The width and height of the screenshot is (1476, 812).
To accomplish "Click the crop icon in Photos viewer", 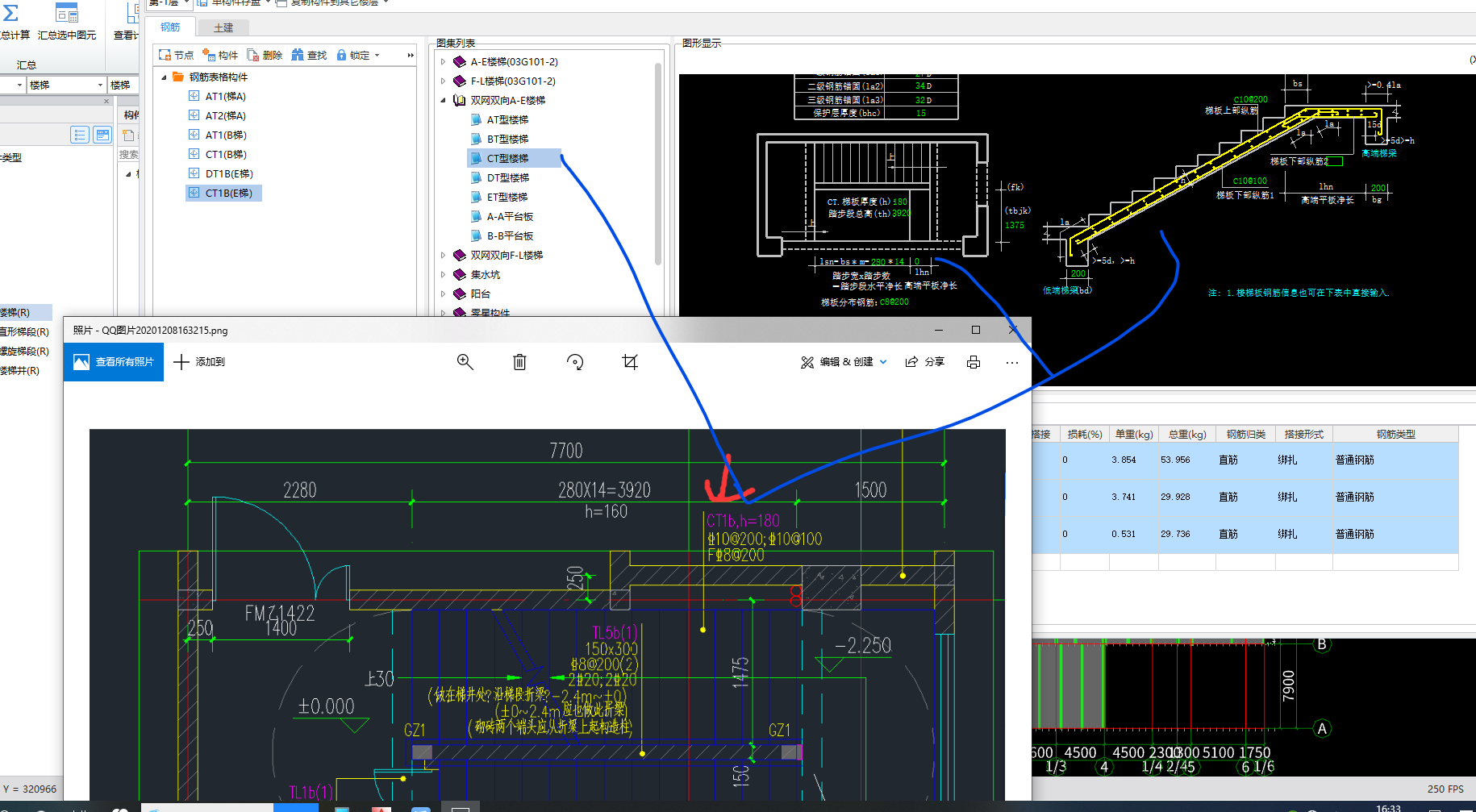I will pos(630,362).
